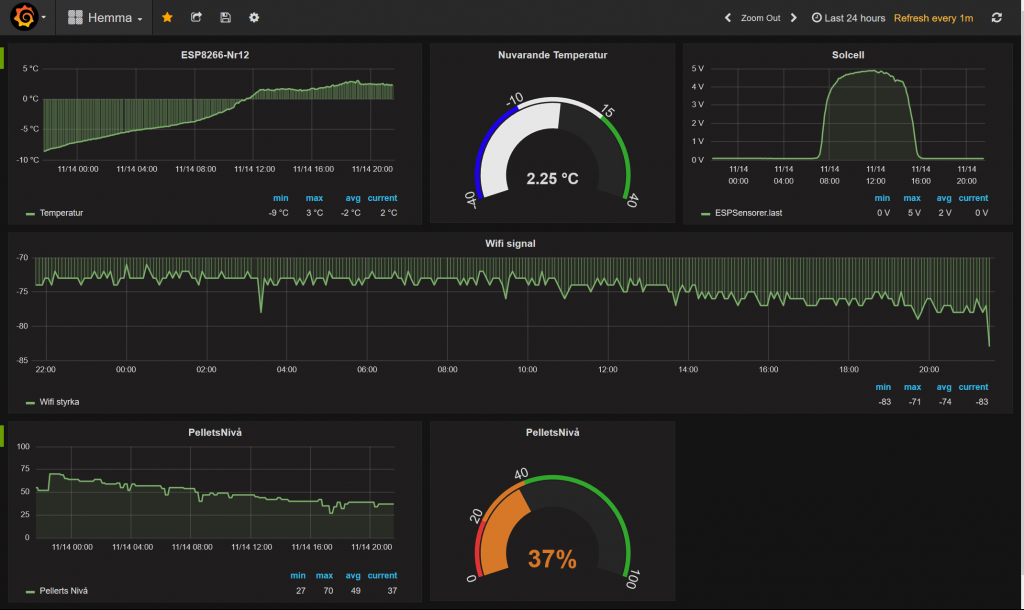The height and width of the screenshot is (610, 1024).
Task: Sort PelletsNivå legend by min
Action: [x=298, y=575]
